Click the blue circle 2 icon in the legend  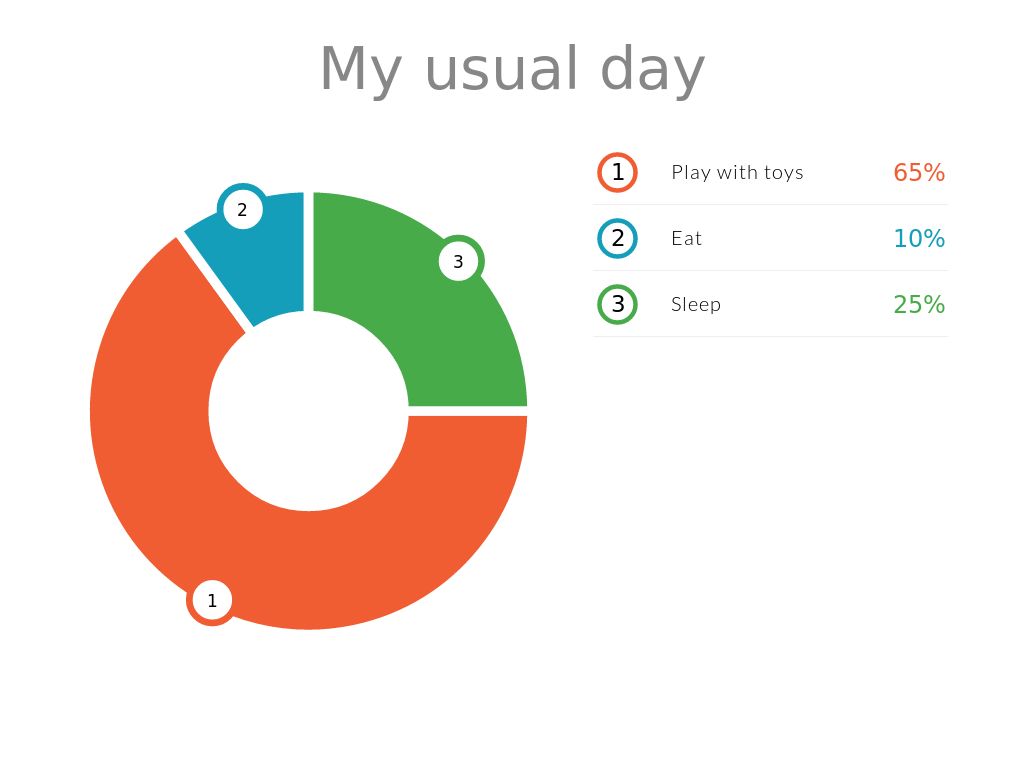[617, 238]
